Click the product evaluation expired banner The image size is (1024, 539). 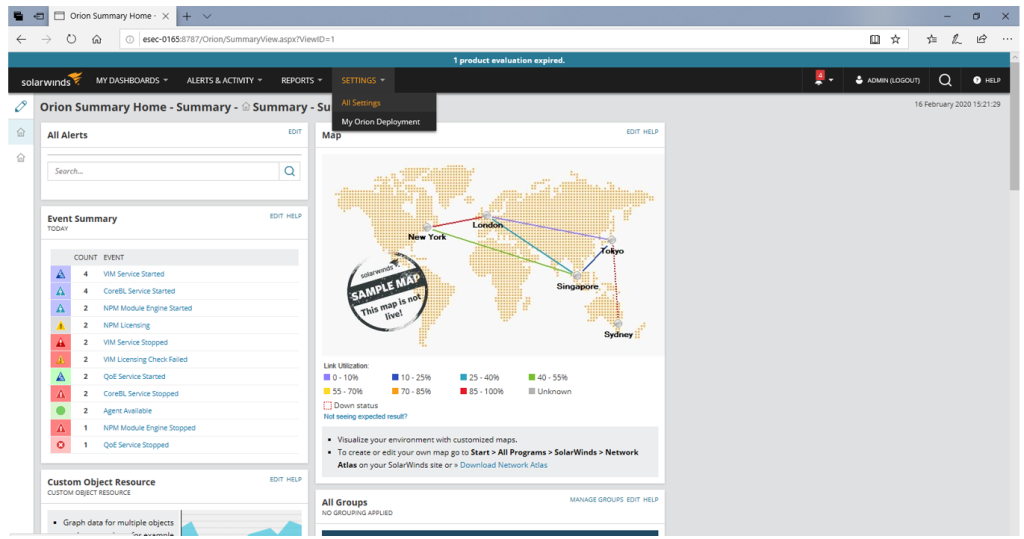(509, 60)
